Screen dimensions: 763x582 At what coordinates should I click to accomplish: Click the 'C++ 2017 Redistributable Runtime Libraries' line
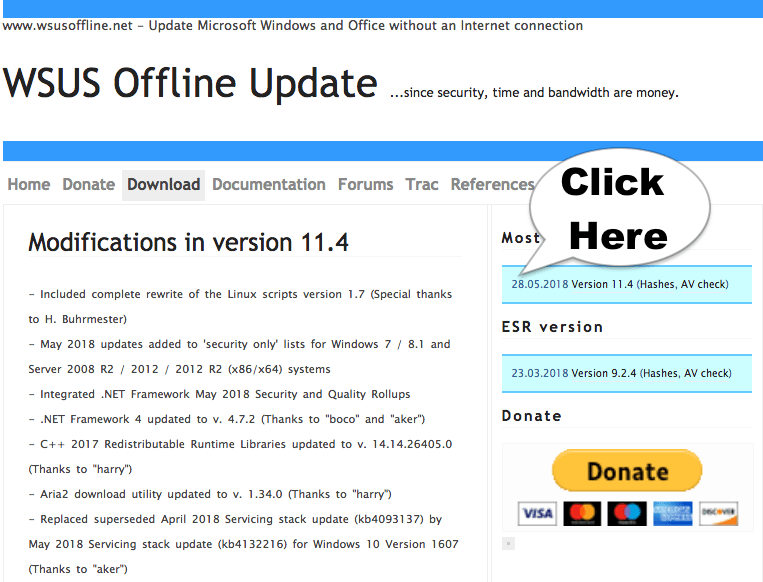240,444
